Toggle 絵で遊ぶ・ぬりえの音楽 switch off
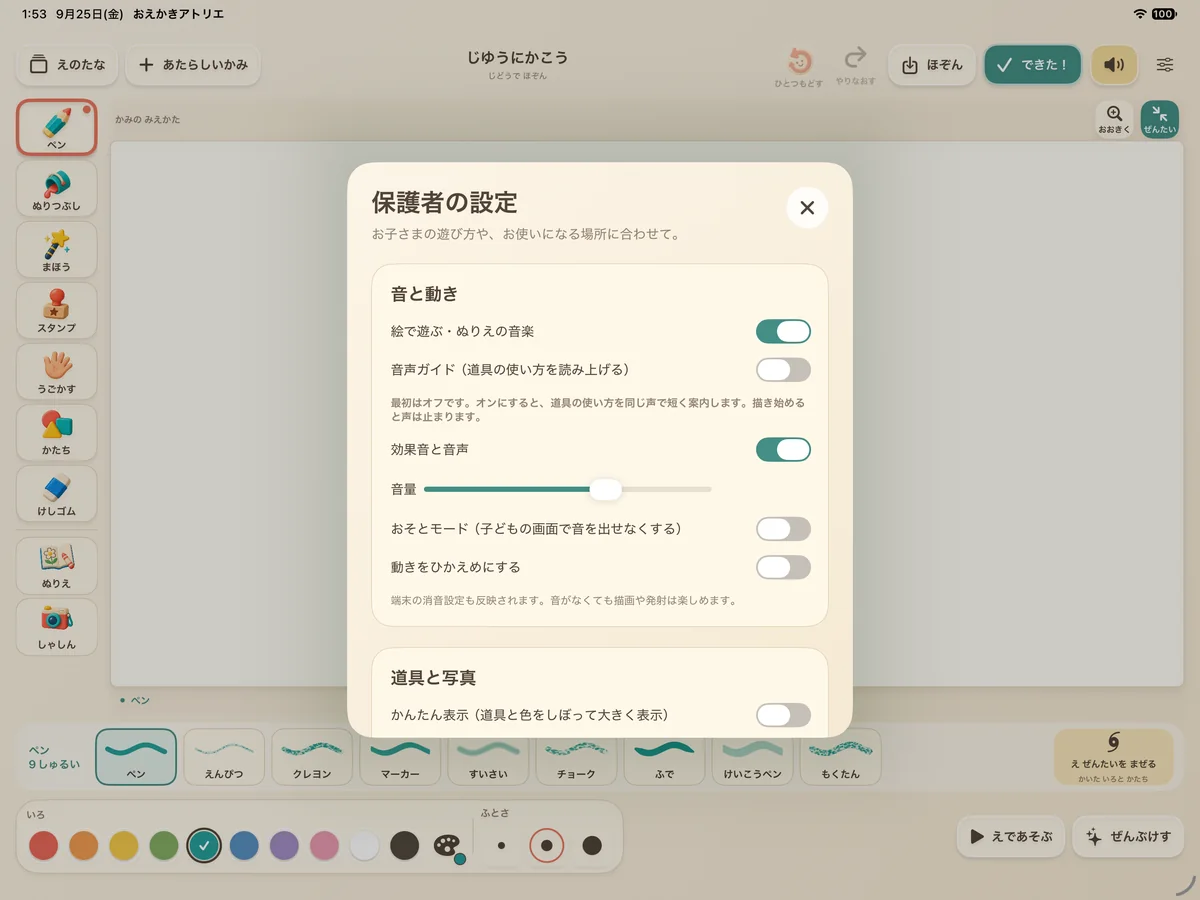 (783, 332)
